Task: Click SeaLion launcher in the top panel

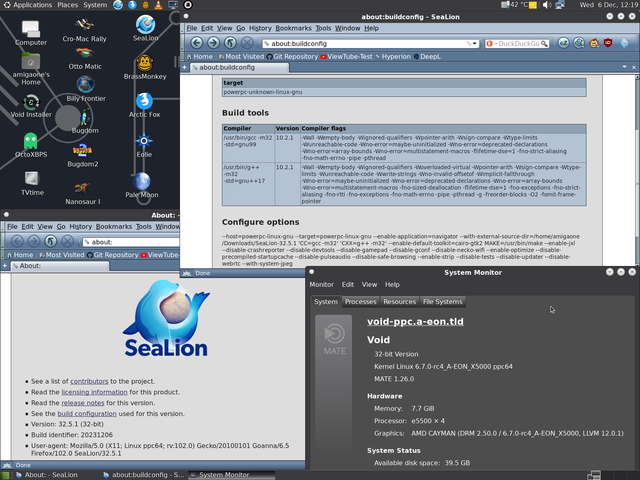Action: [118, 5]
